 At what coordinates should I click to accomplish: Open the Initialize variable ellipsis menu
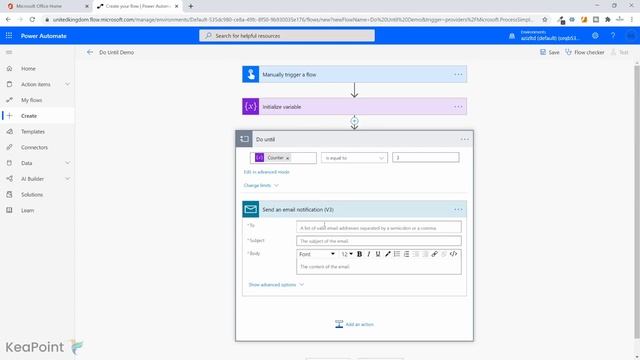pos(458,107)
